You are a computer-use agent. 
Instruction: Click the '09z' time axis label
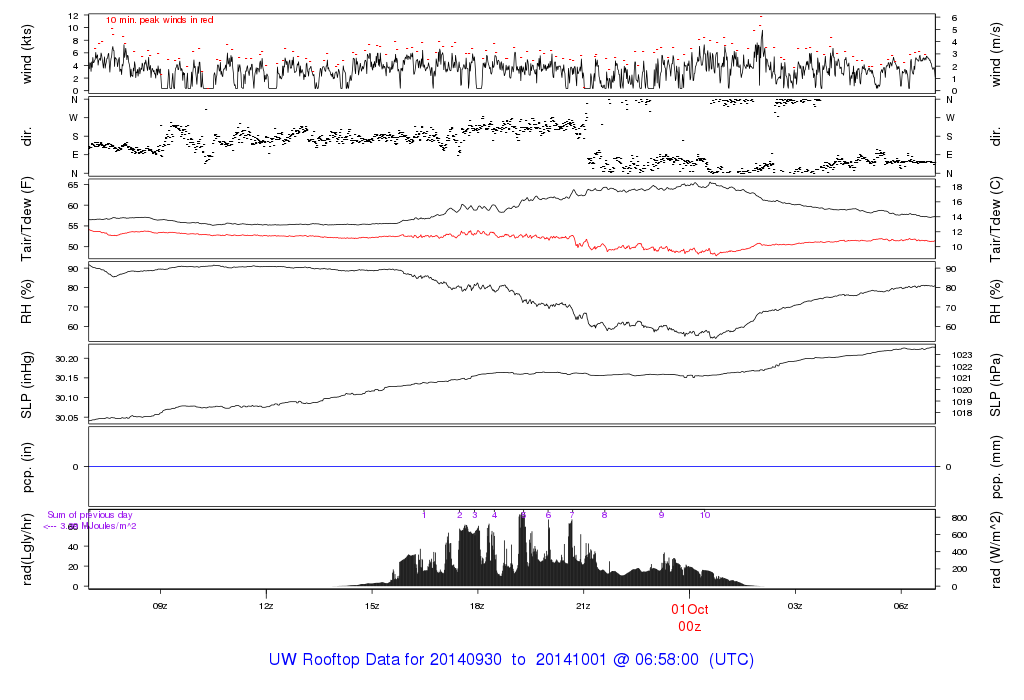coord(160,606)
